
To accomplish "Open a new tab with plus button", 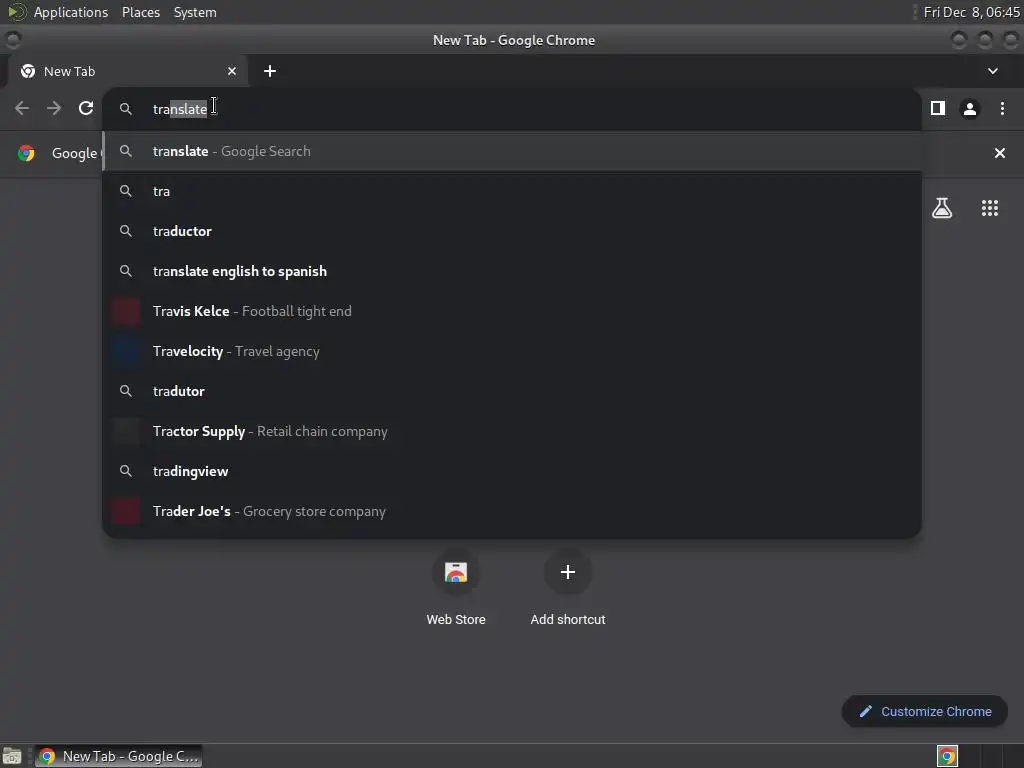I will click(x=270, y=71).
